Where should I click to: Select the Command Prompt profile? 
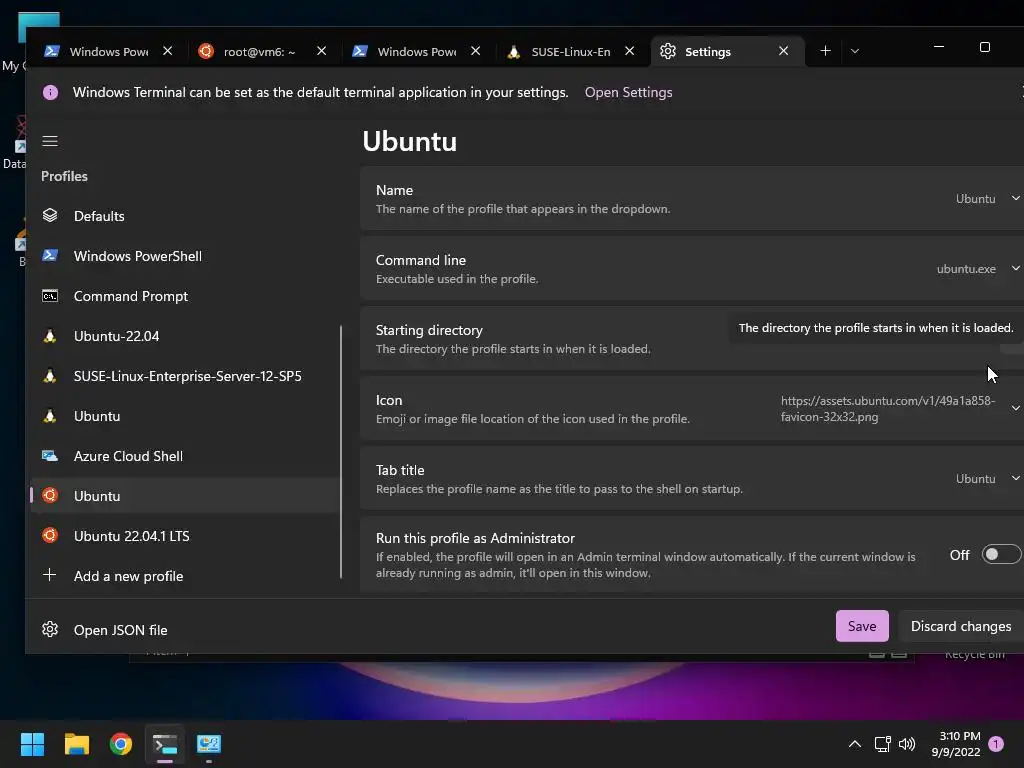[184, 296]
